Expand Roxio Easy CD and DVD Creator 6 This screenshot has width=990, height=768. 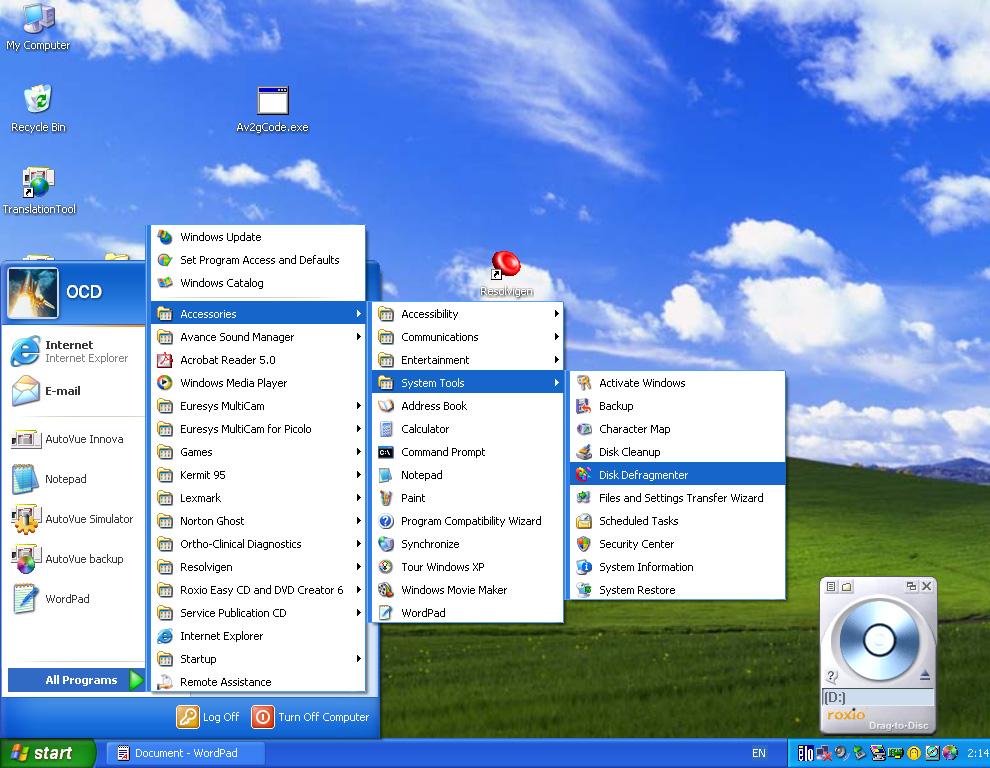click(x=259, y=590)
